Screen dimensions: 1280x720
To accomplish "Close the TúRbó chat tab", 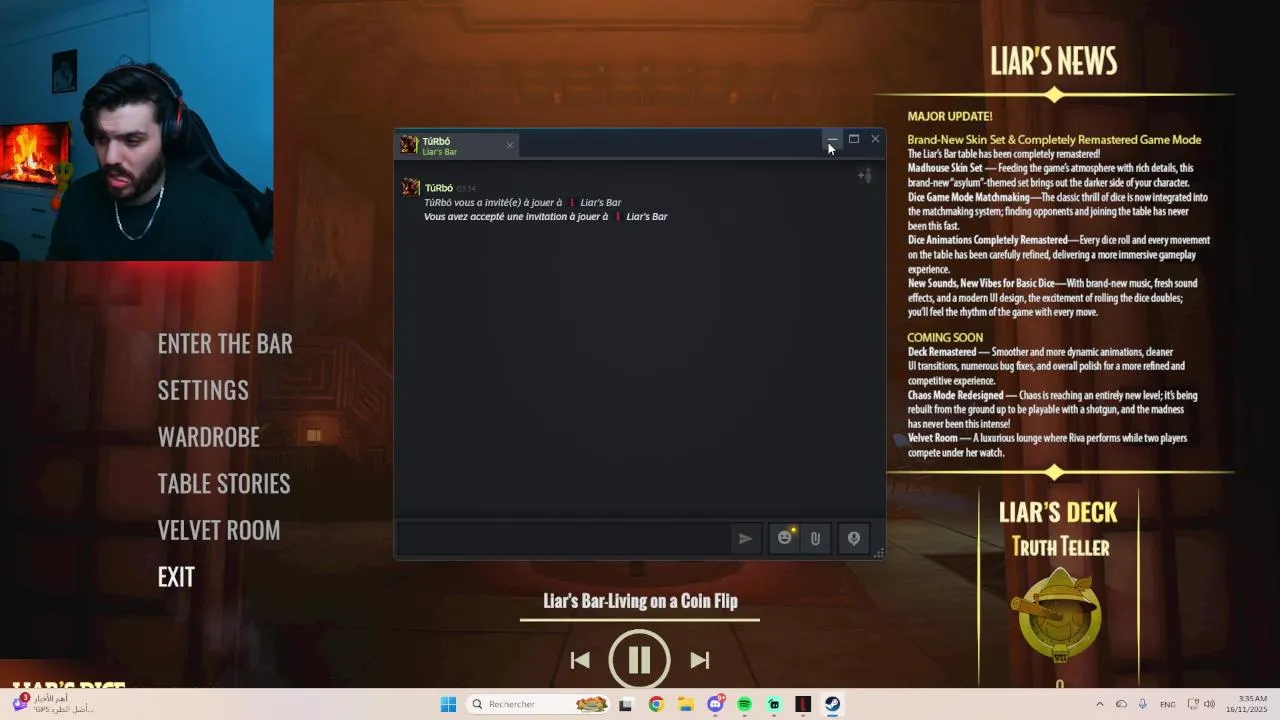I will 509,146.
